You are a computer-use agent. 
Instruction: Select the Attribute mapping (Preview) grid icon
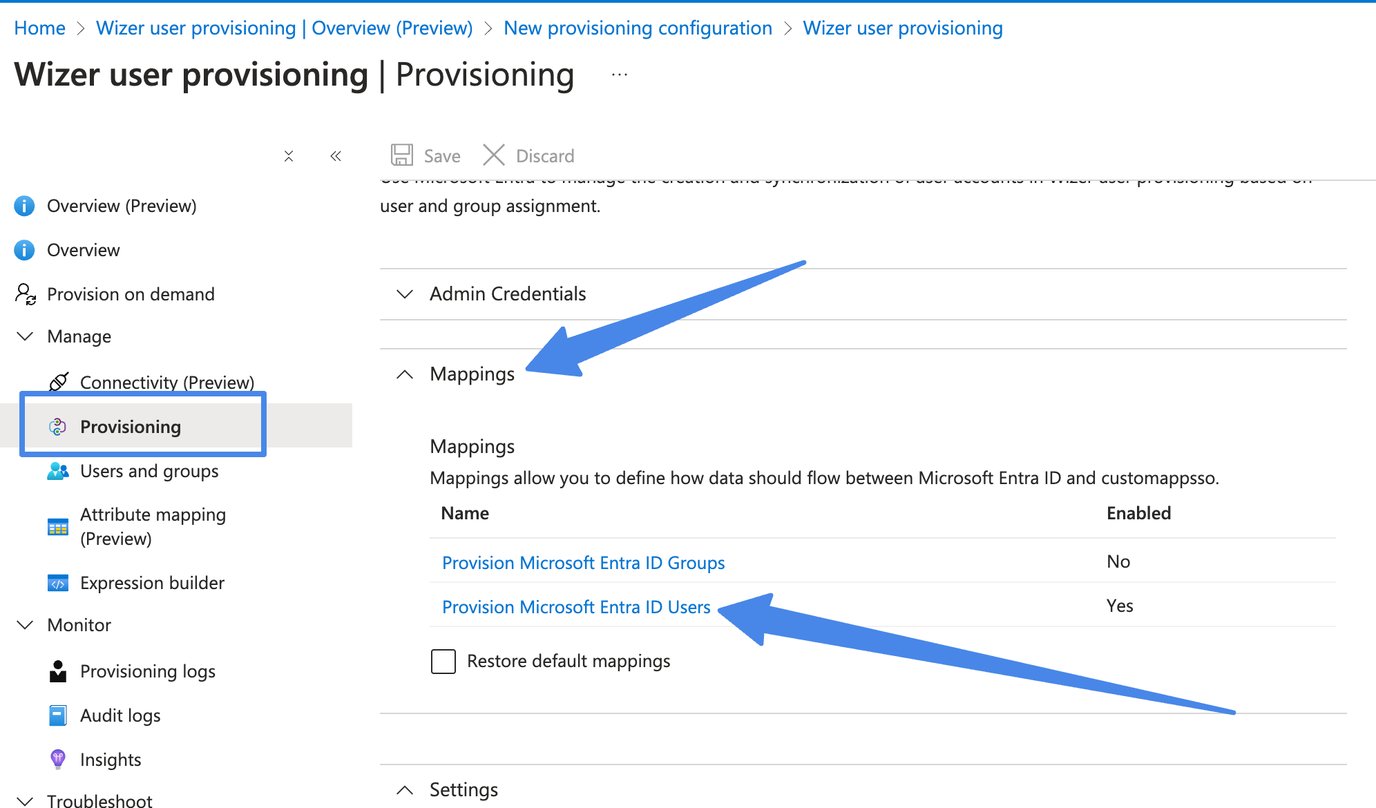click(x=57, y=525)
